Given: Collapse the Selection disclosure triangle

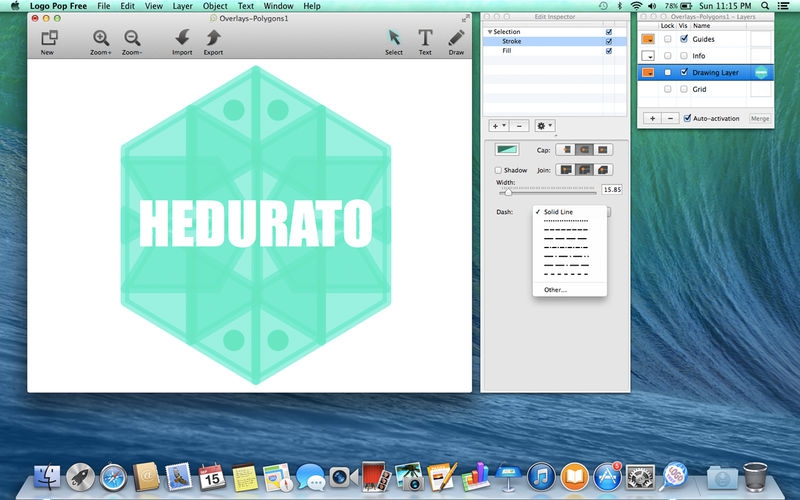Looking at the screenshot, I should (x=490, y=32).
